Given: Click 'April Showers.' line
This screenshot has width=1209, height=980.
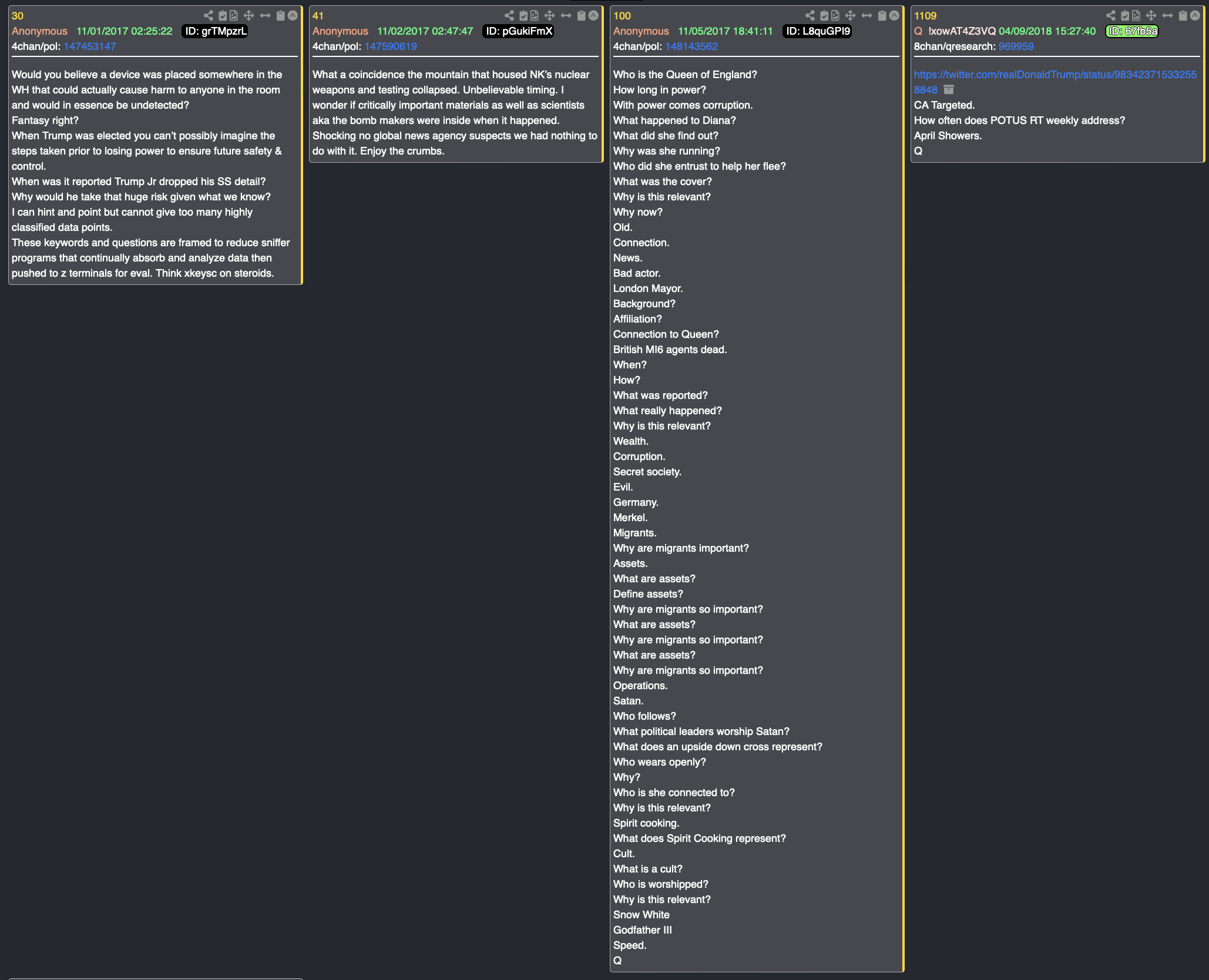Looking at the screenshot, I should (948, 136).
